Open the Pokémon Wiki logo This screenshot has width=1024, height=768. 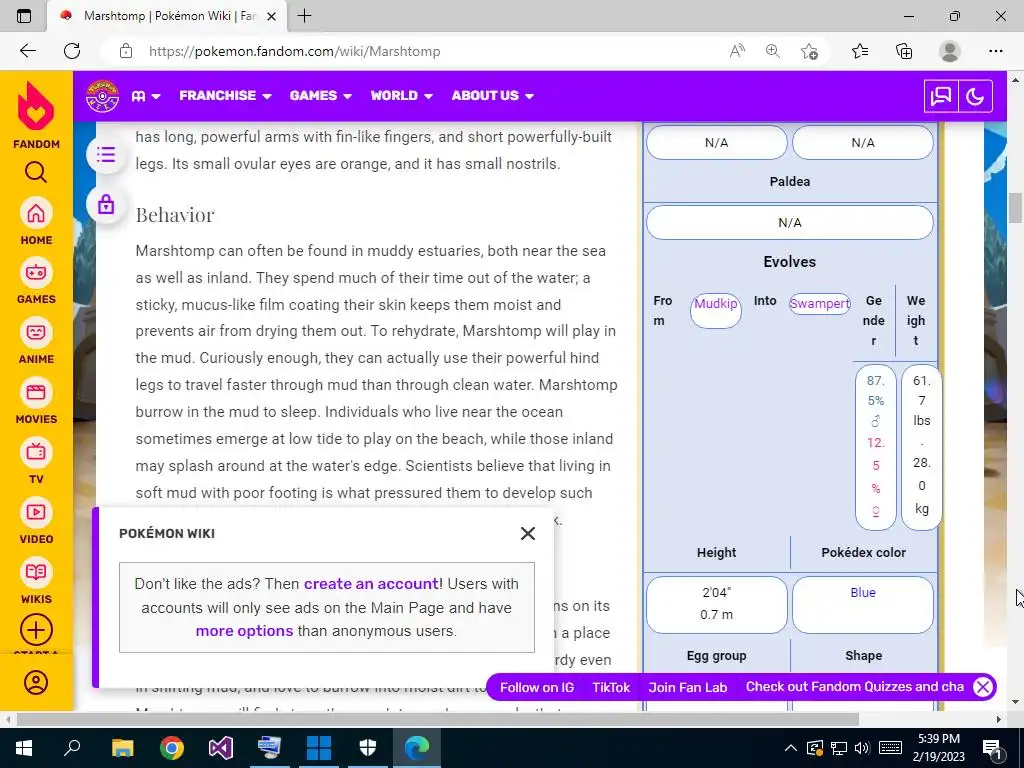tap(103, 96)
